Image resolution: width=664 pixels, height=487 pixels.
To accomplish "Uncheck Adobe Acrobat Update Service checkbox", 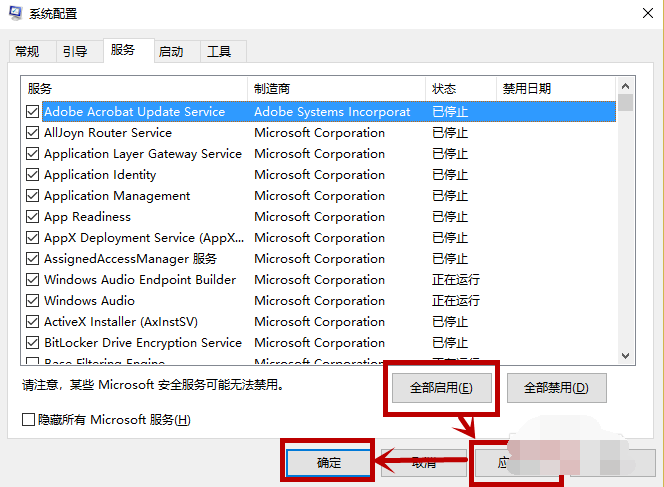I will [33, 112].
